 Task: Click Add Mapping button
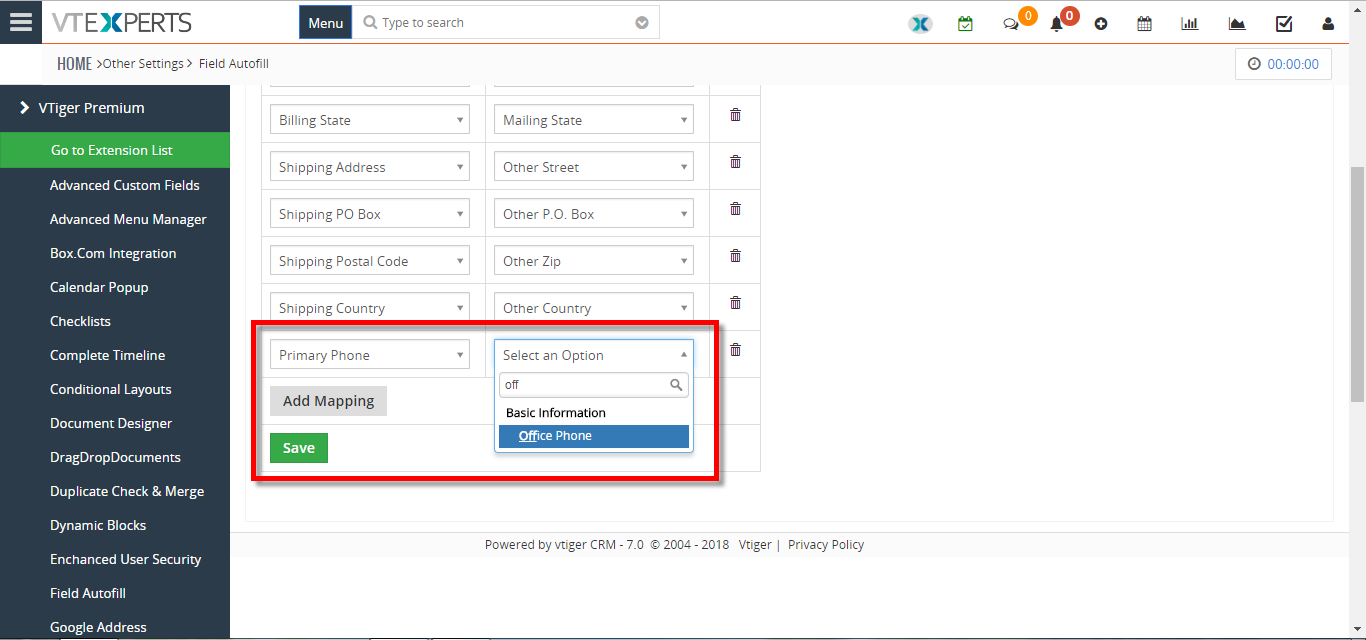pos(328,401)
